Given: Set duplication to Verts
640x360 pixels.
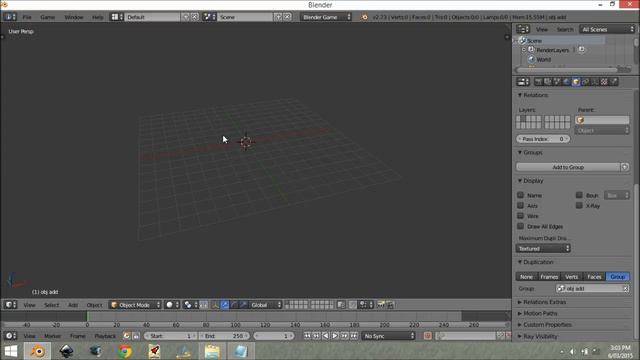Looking at the screenshot, I should (x=572, y=277).
